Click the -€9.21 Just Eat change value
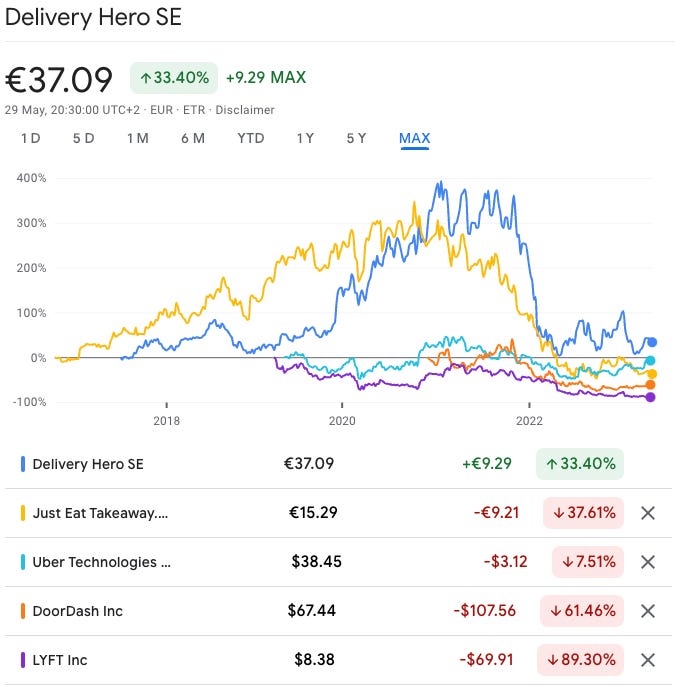Viewport: 675px width, 687px height. [497, 513]
